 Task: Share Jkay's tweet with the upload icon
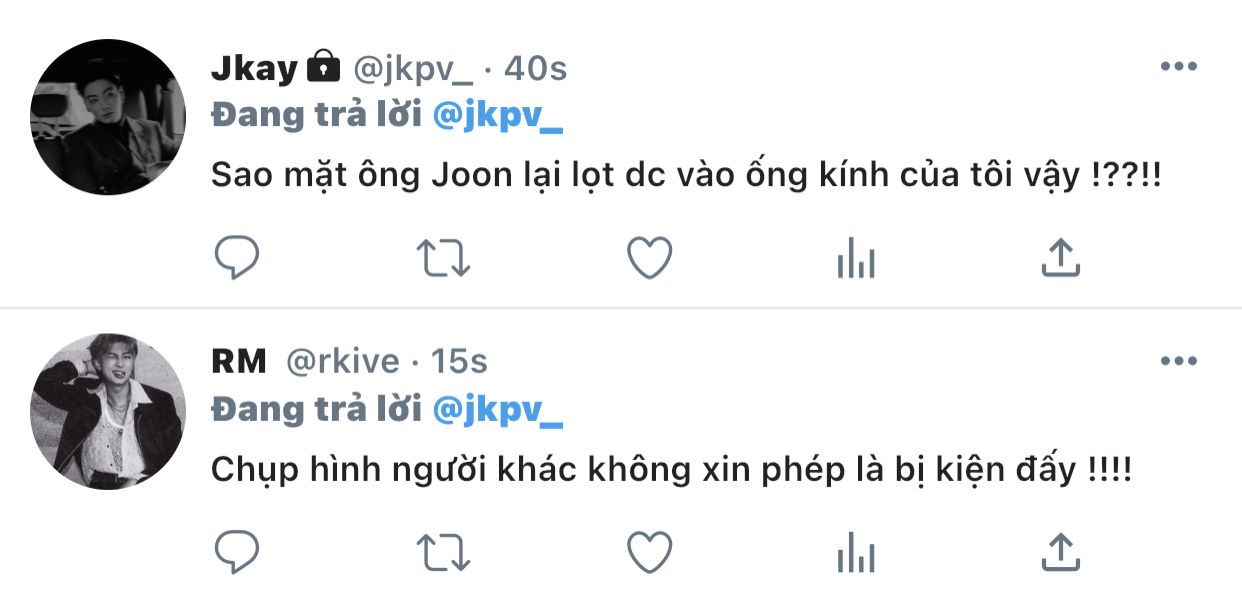click(1060, 257)
